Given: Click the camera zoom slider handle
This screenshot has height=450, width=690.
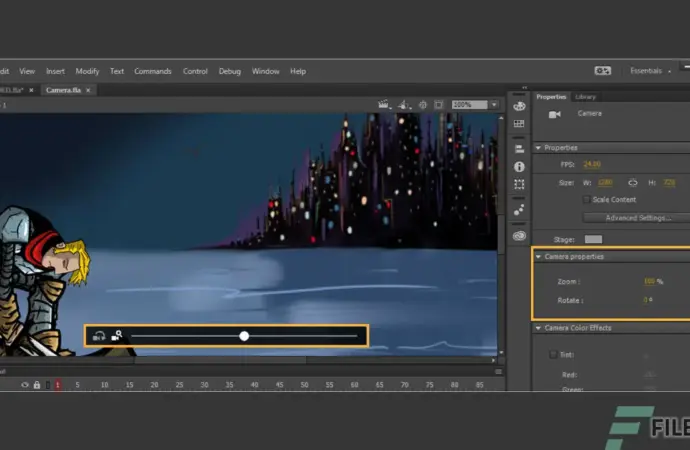Looking at the screenshot, I should 244,337.
